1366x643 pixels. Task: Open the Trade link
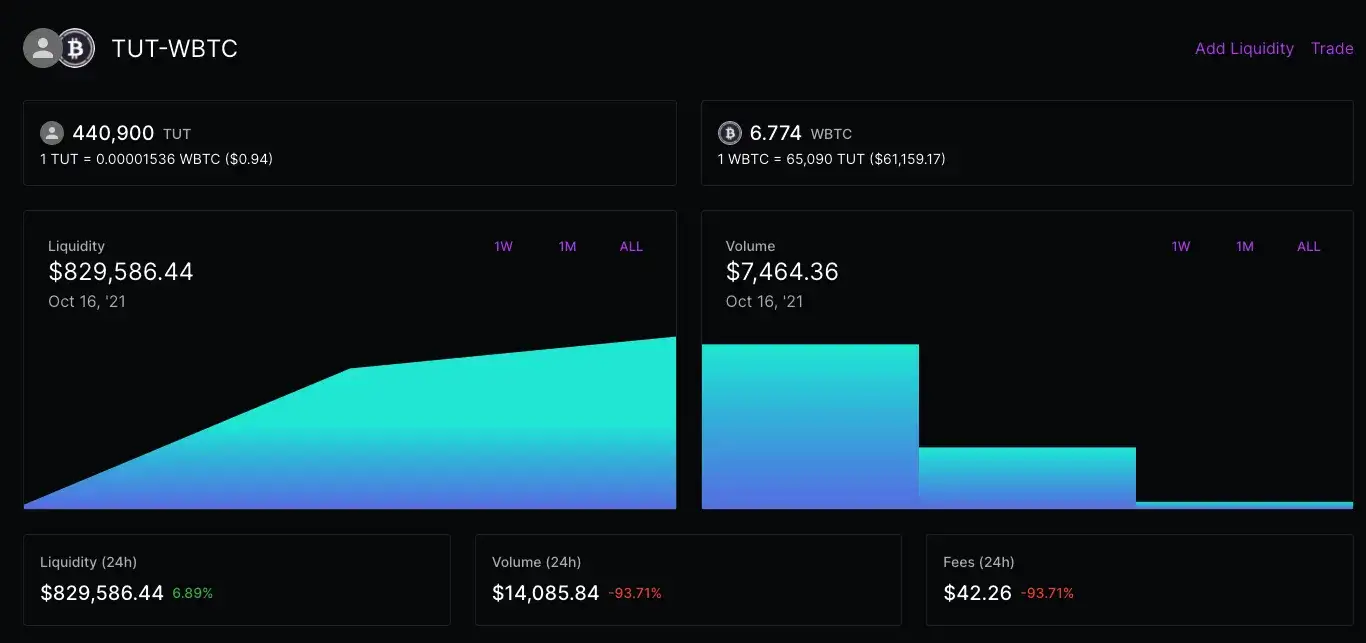pos(1332,48)
